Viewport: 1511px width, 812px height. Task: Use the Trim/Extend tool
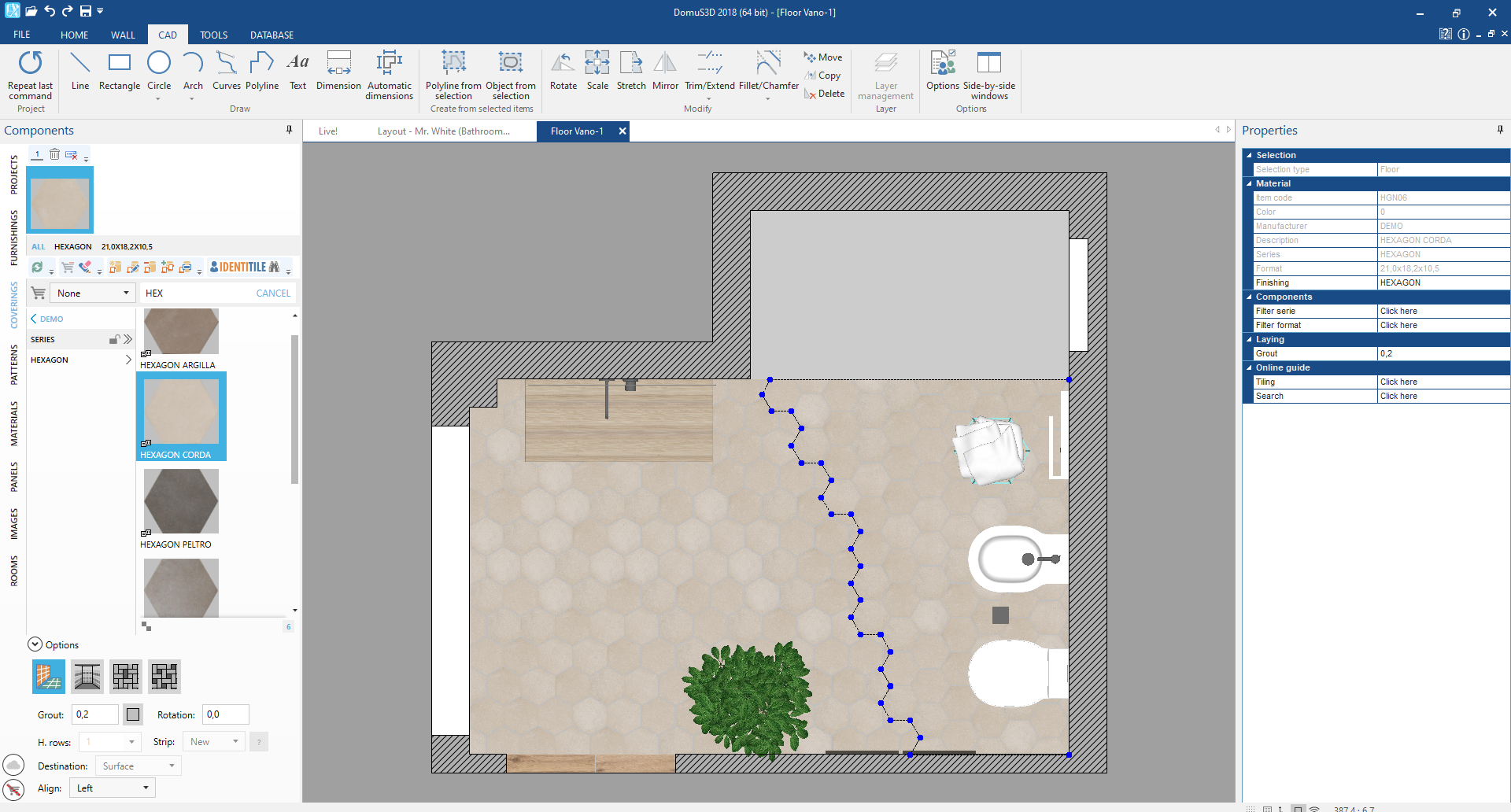tap(709, 71)
